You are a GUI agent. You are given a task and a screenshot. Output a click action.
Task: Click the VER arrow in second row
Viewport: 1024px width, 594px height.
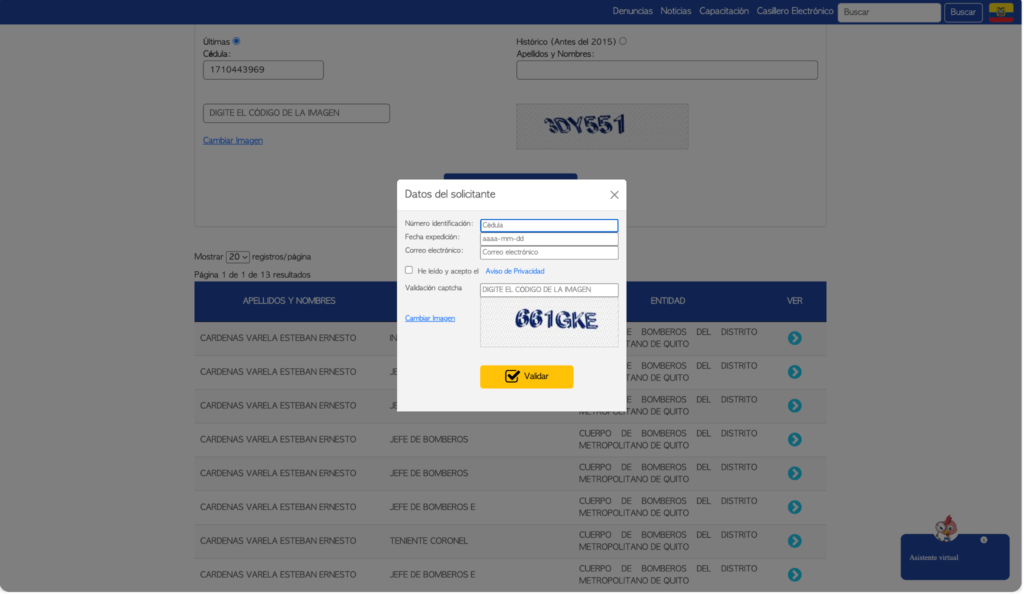(x=794, y=372)
